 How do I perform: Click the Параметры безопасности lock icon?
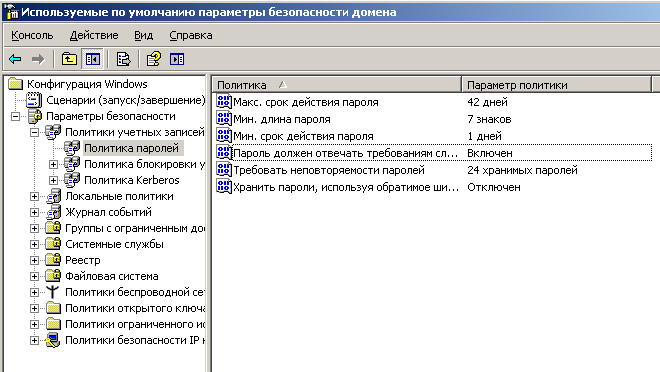click(35, 116)
